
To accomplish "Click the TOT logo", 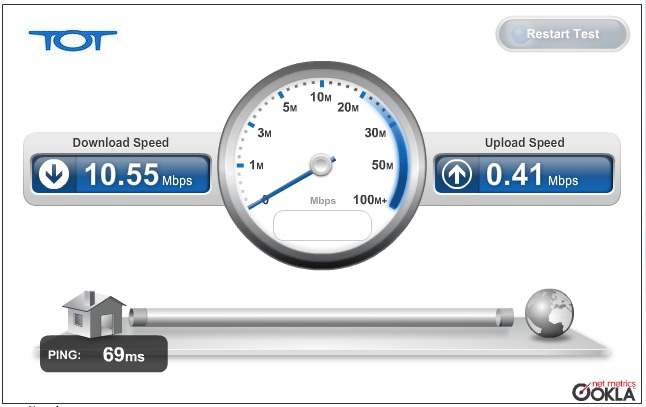I will [x=73, y=41].
